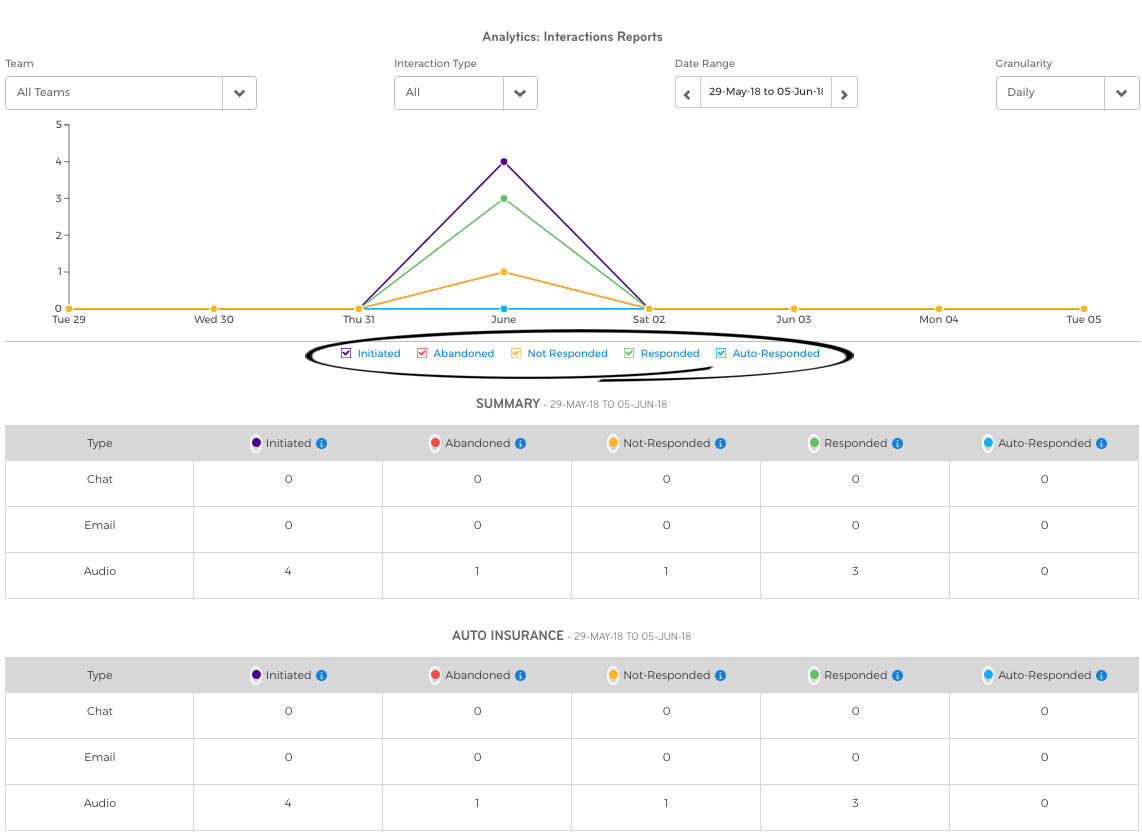Disable the Auto-Responded chart checkbox

coord(721,353)
